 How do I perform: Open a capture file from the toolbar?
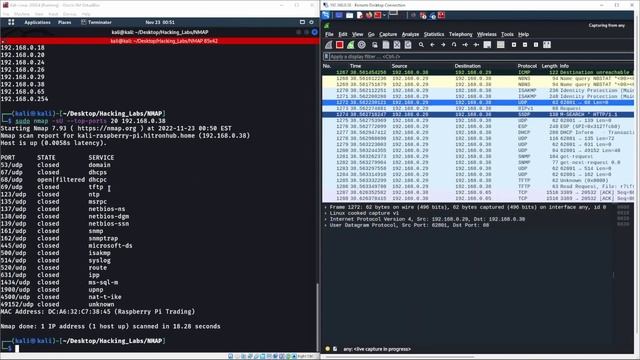click(x=375, y=45)
